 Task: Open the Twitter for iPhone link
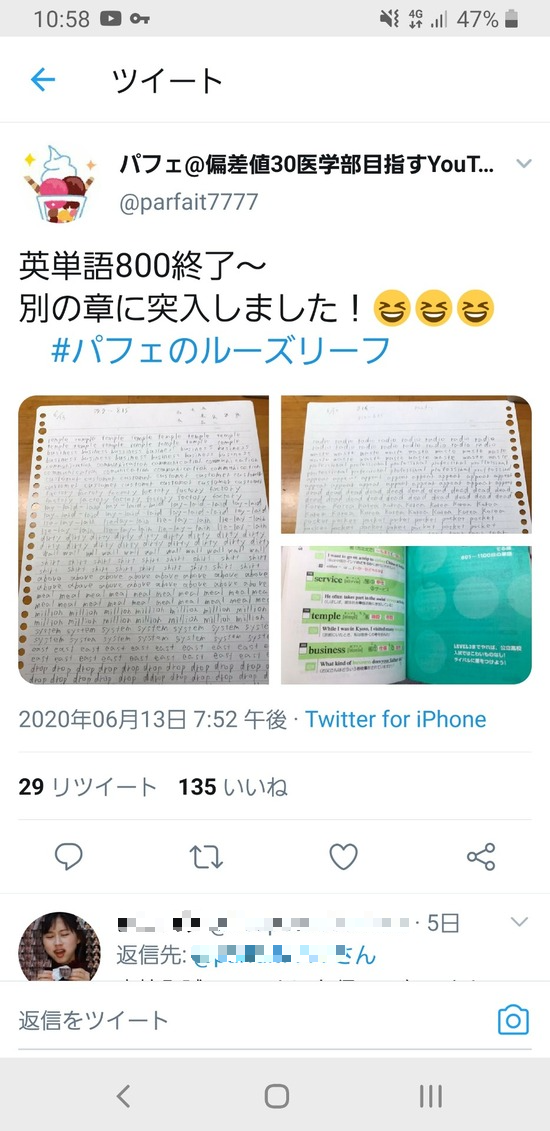[395, 719]
